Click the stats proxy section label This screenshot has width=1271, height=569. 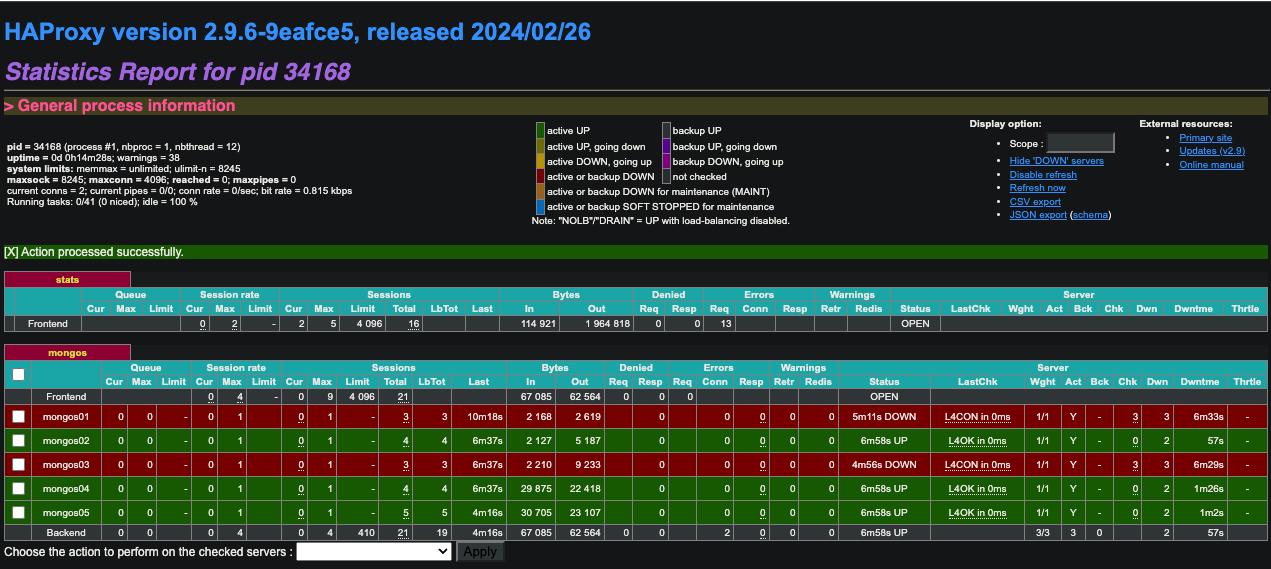[x=68, y=280]
